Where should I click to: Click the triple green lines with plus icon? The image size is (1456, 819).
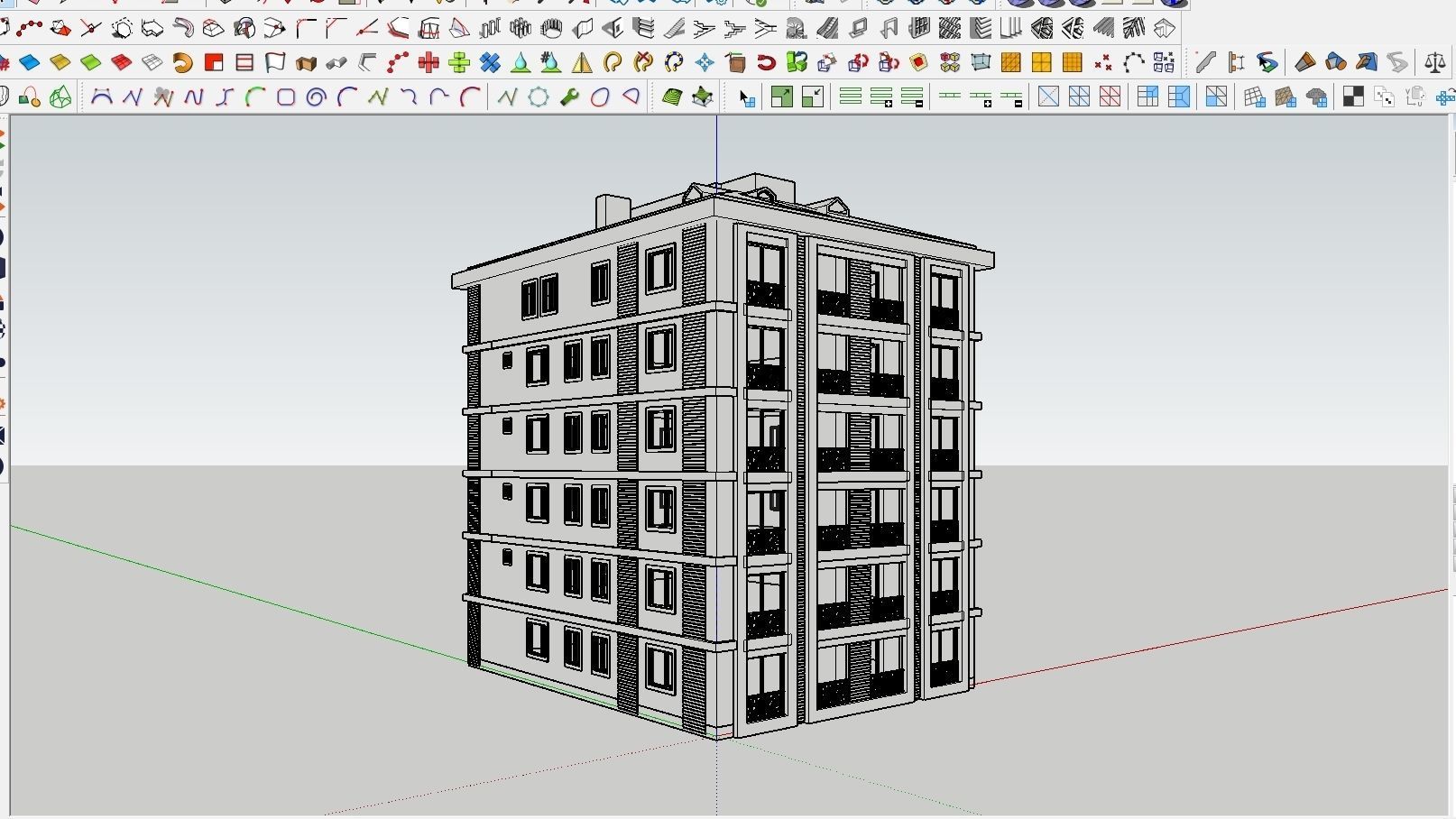[881, 97]
